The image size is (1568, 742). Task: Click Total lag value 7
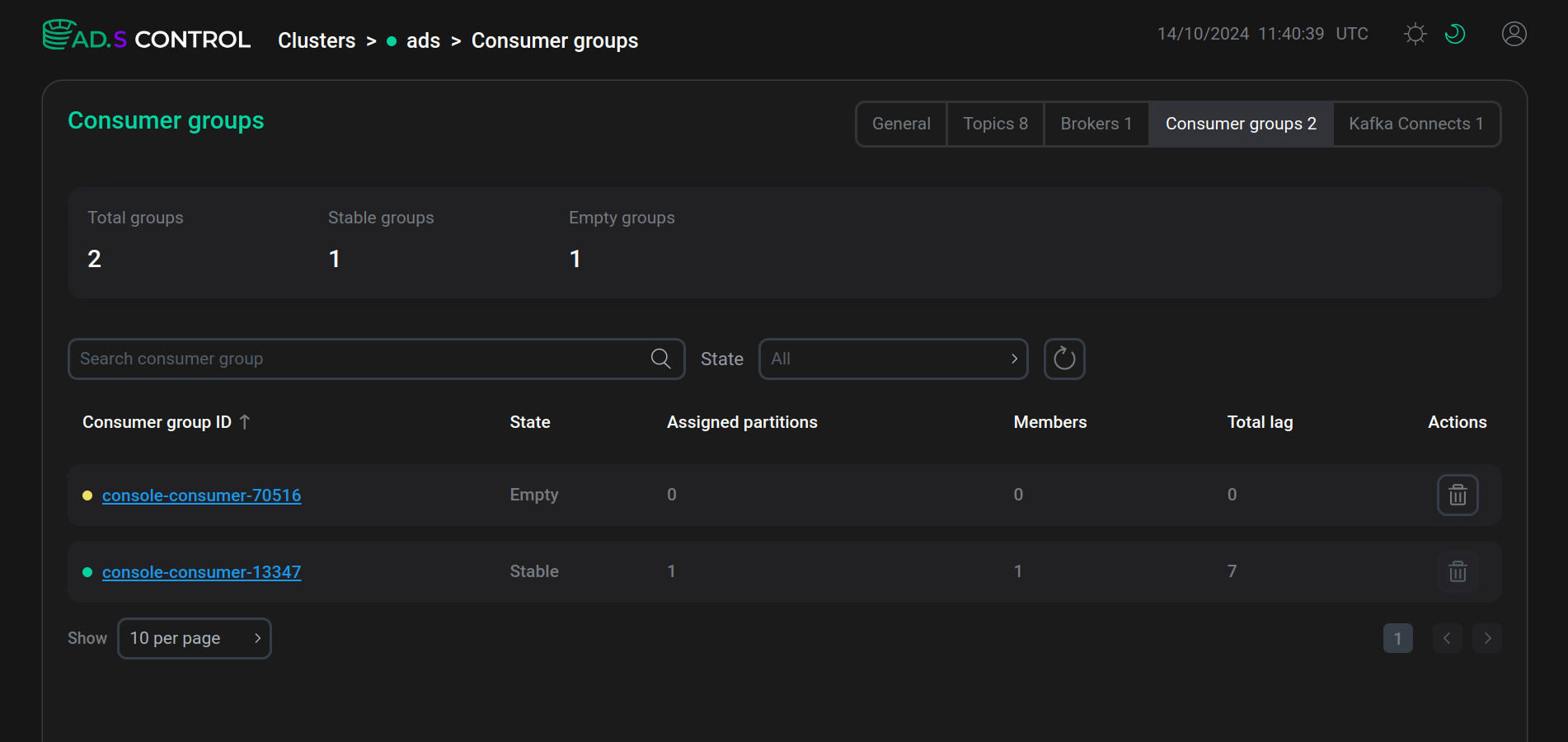point(1232,571)
